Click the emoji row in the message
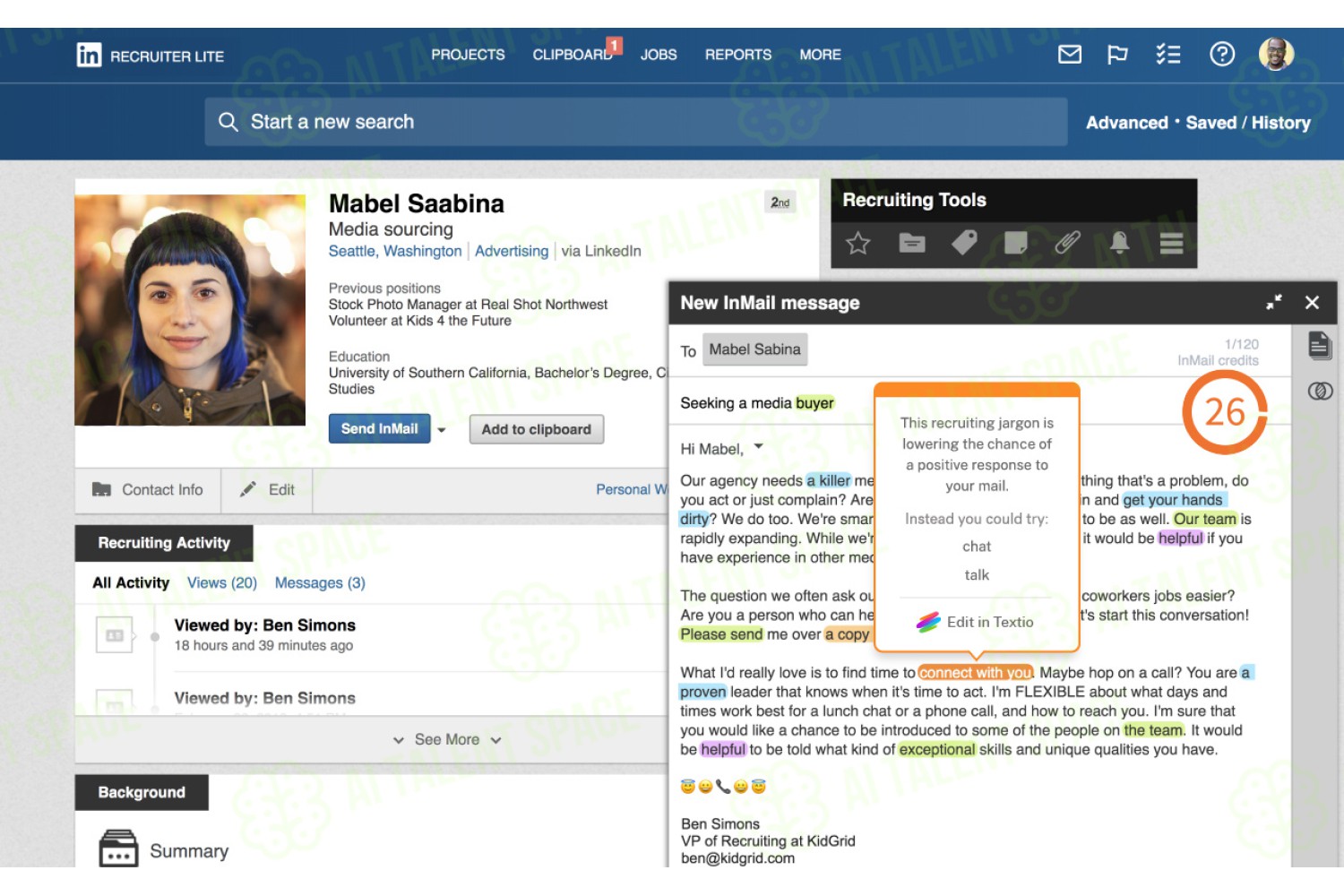Screen dimensions: 1344x896 (723, 787)
